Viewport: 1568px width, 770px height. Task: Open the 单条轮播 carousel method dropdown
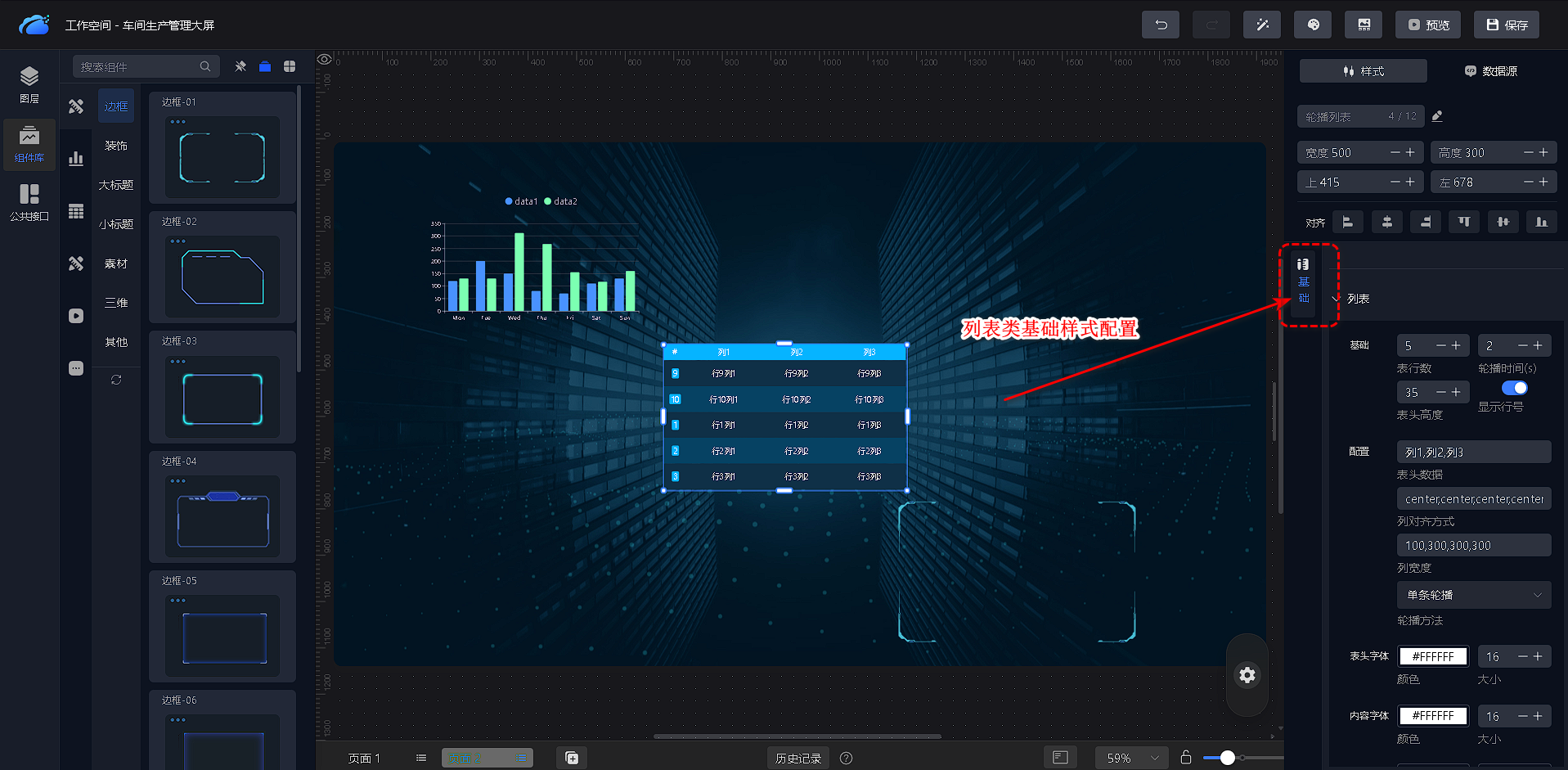tap(1473, 595)
